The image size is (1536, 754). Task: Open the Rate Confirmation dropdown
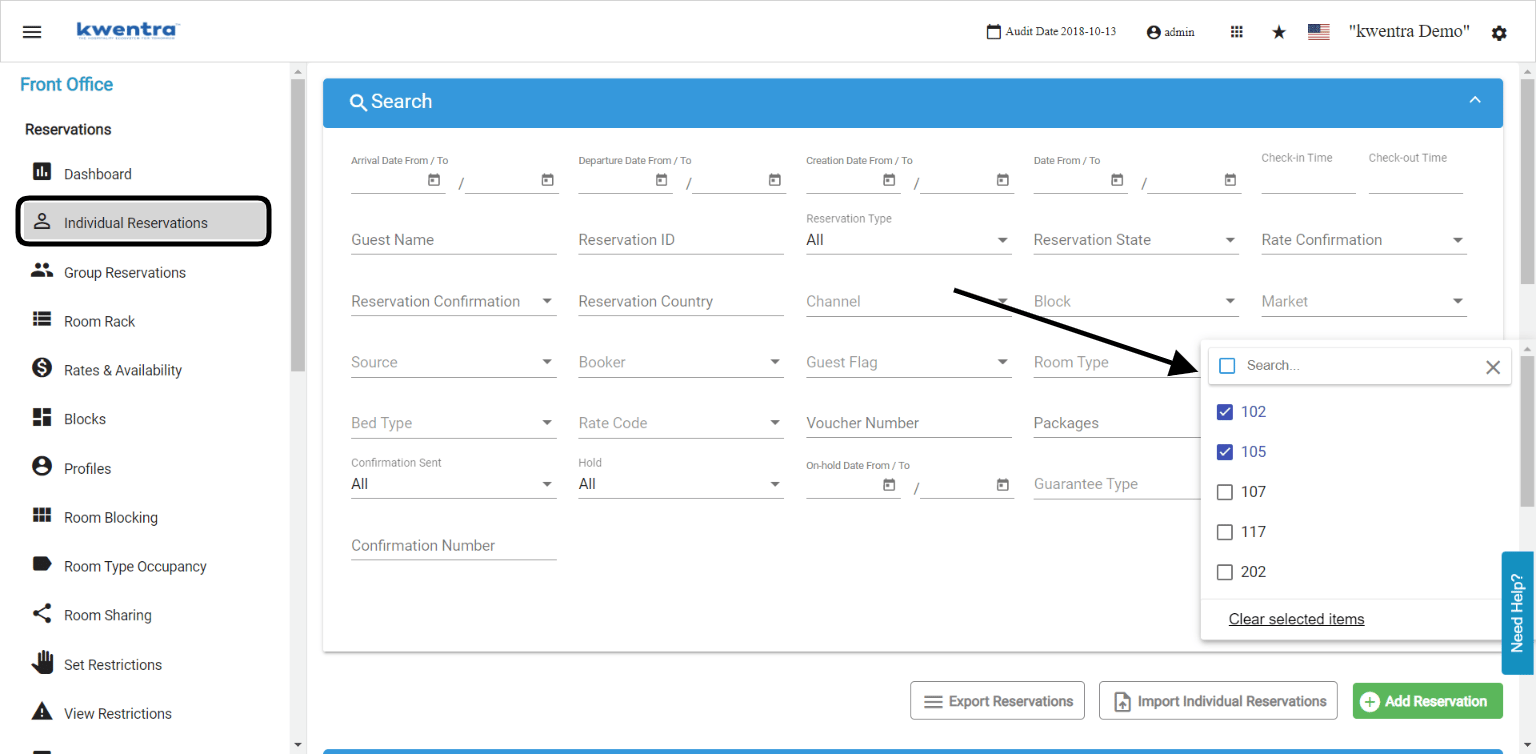click(1364, 240)
